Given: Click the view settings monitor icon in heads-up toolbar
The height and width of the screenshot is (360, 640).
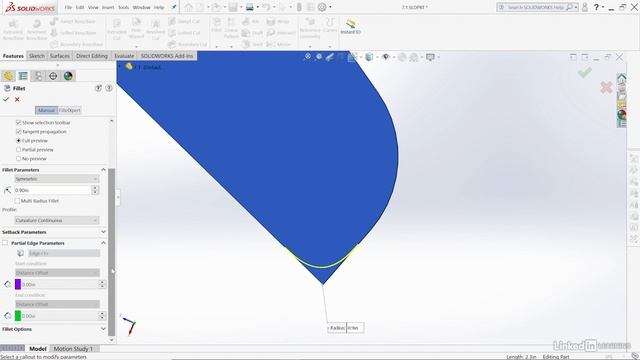Looking at the screenshot, I should 430,57.
